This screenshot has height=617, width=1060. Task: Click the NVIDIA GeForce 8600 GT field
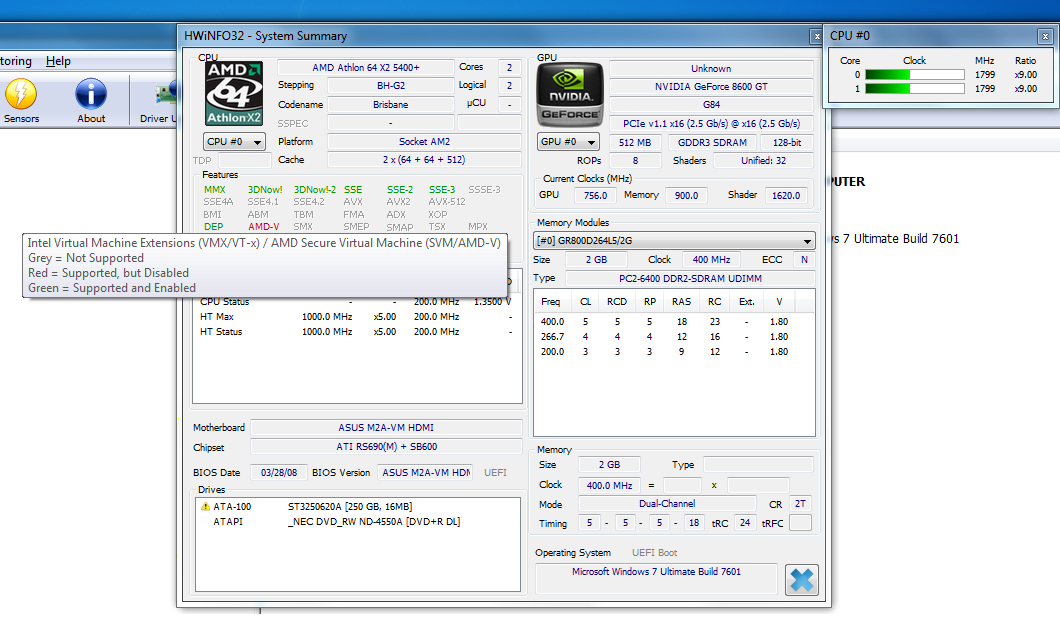(x=711, y=87)
